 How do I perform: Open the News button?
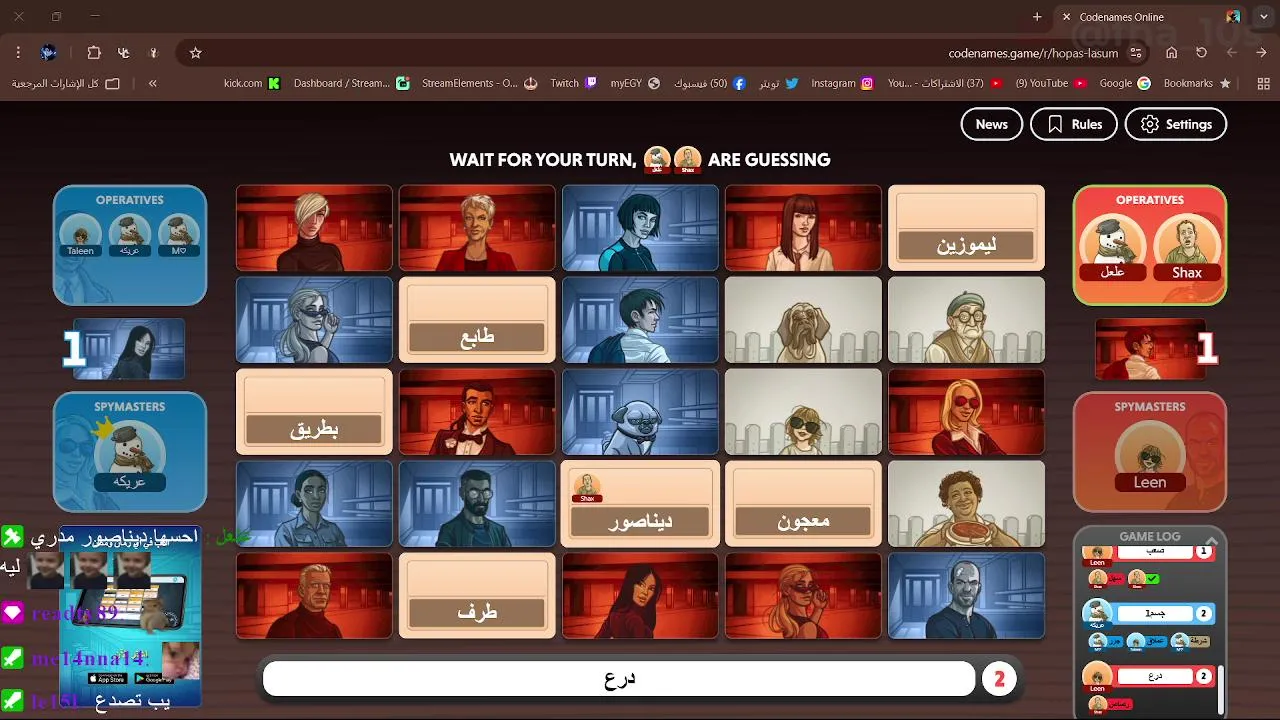pyautogui.click(x=991, y=124)
